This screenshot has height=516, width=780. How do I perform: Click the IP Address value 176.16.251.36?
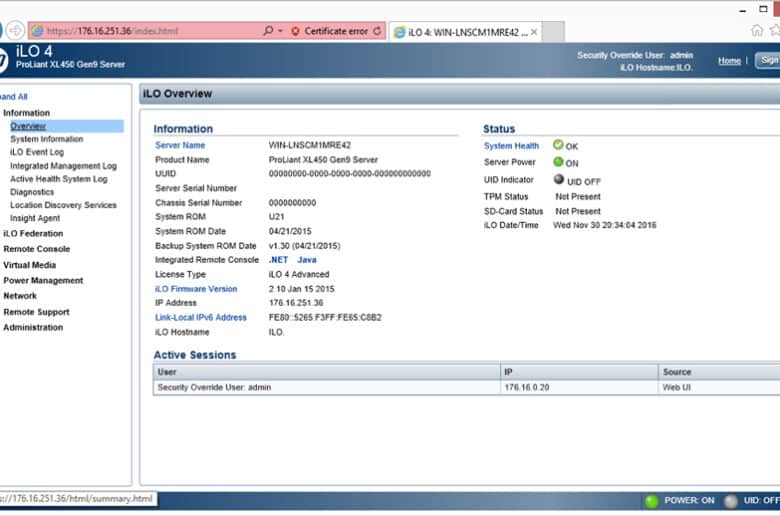point(296,303)
